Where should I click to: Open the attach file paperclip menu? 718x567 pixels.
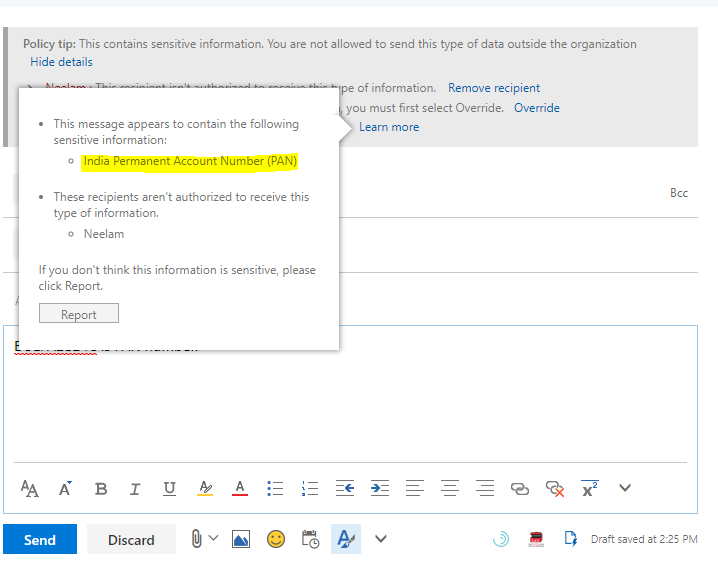(x=198, y=540)
